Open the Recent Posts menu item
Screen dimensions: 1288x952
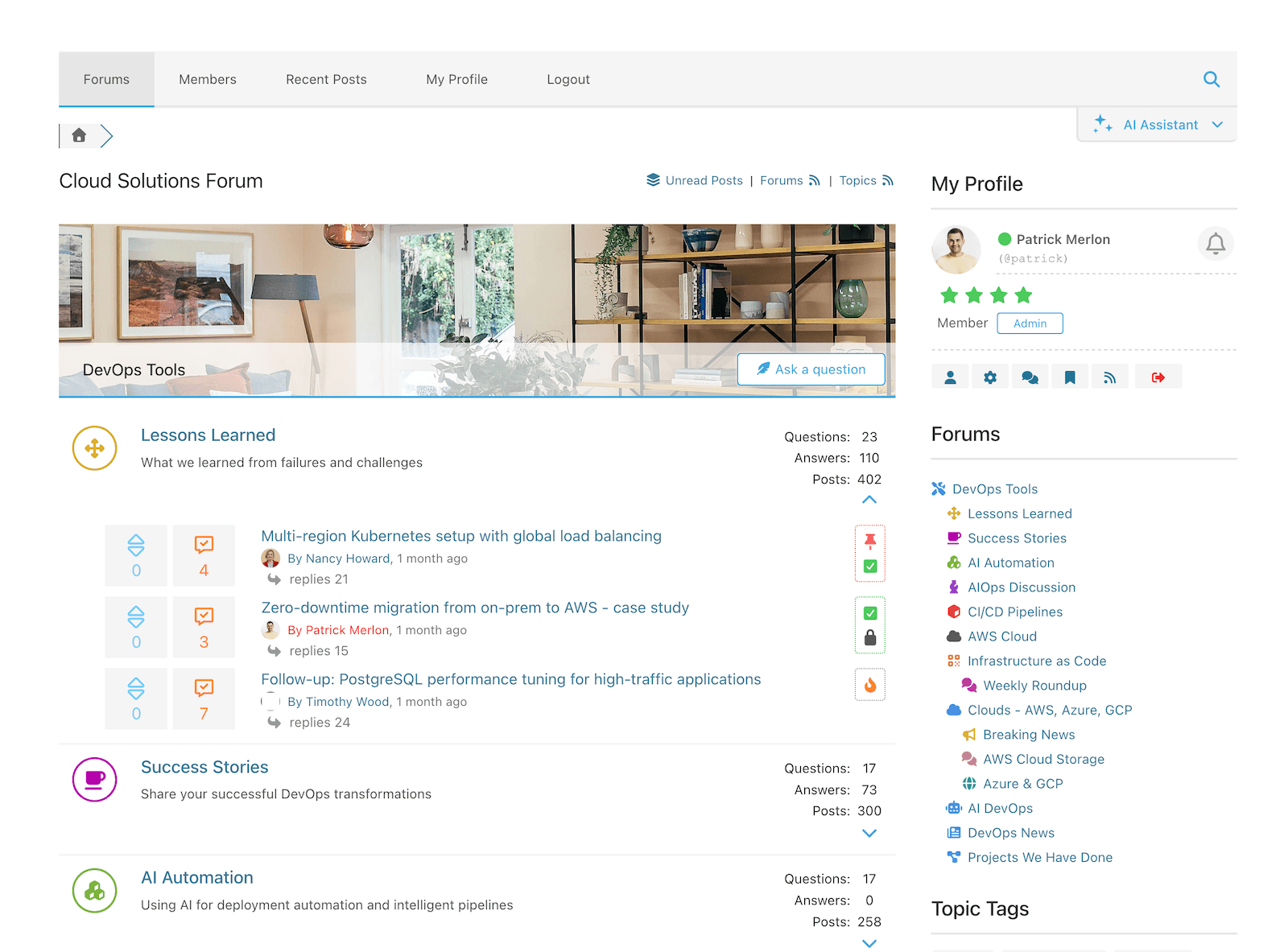click(x=326, y=79)
